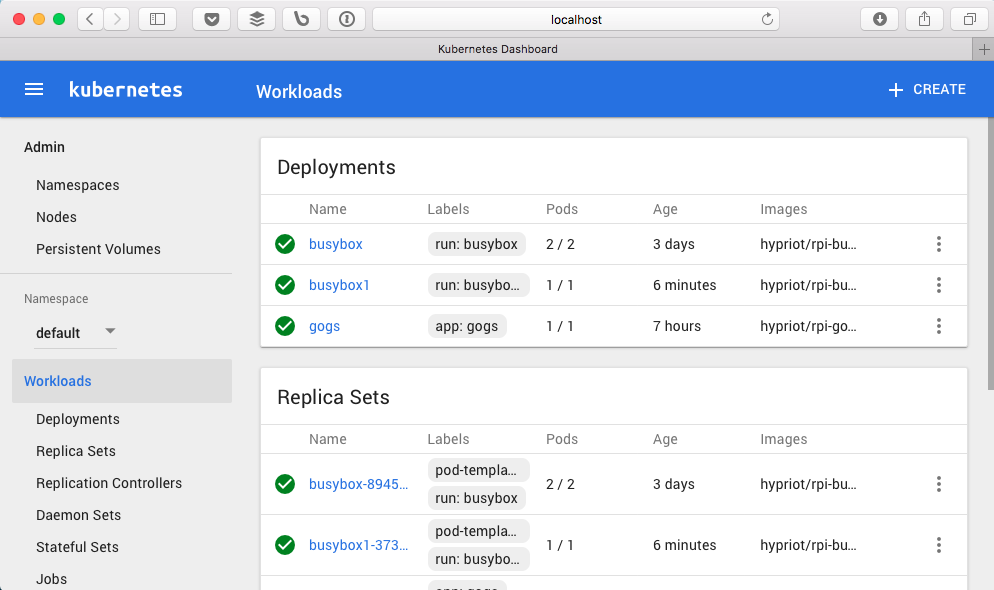Click 'pod-templa…' label in busybox-8945 row
This screenshot has width=994, height=590.
(x=479, y=470)
